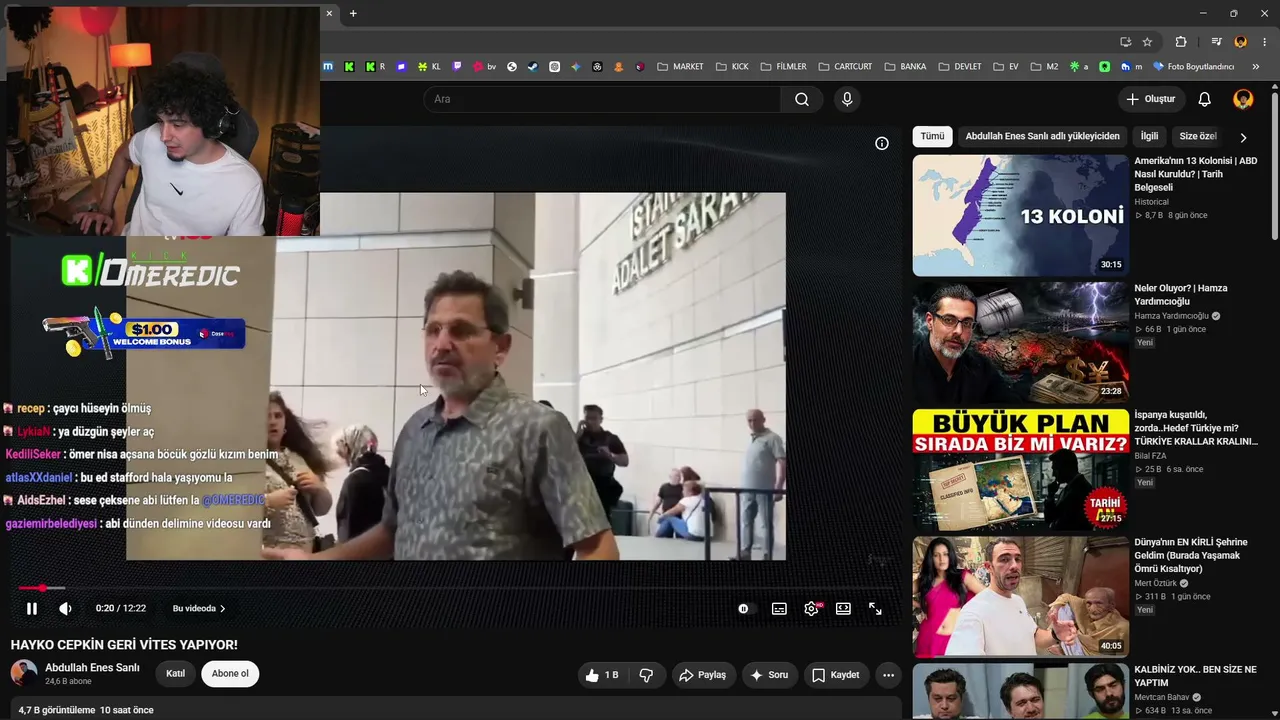The height and width of the screenshot is (720, 1280).
Task: Focus the 'Ara' search field
Action: click(x=602, y=99)
